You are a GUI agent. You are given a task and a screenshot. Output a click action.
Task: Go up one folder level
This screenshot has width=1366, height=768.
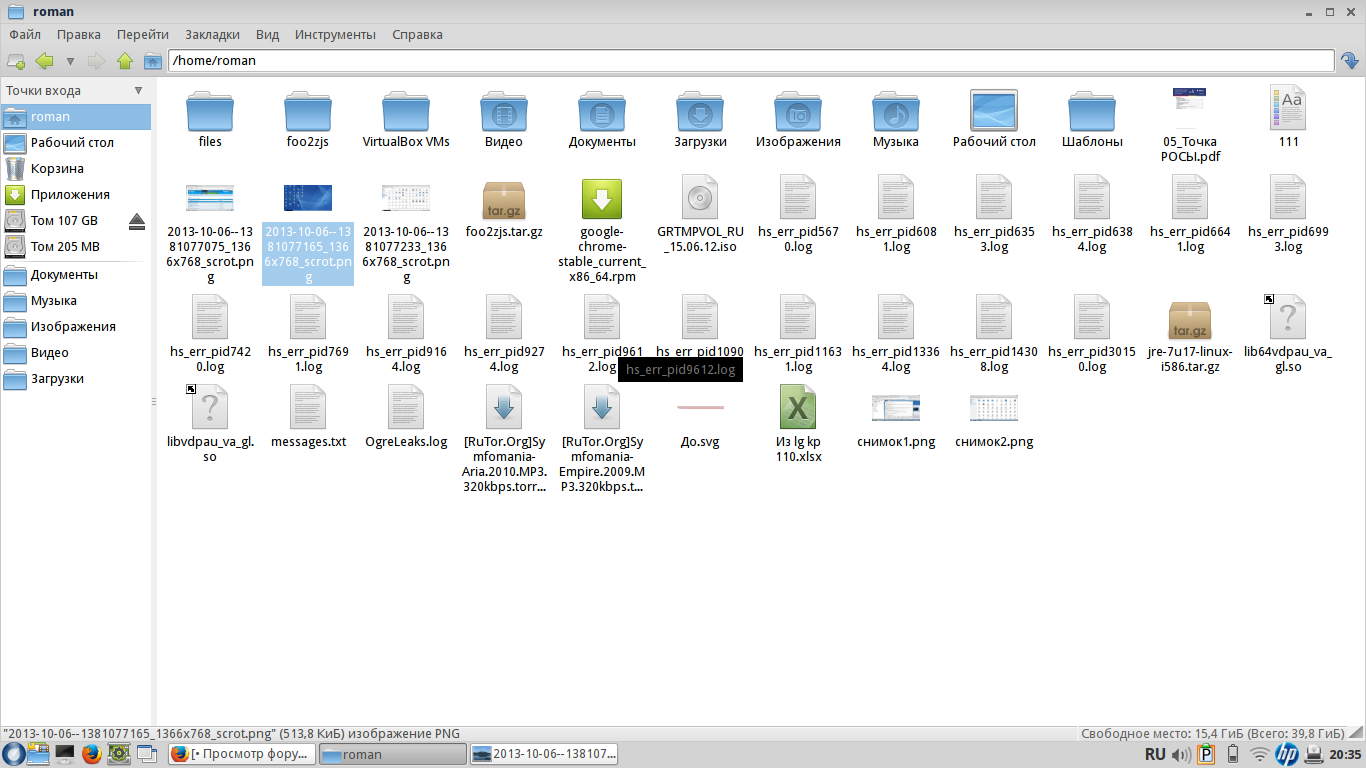point(125,61)
